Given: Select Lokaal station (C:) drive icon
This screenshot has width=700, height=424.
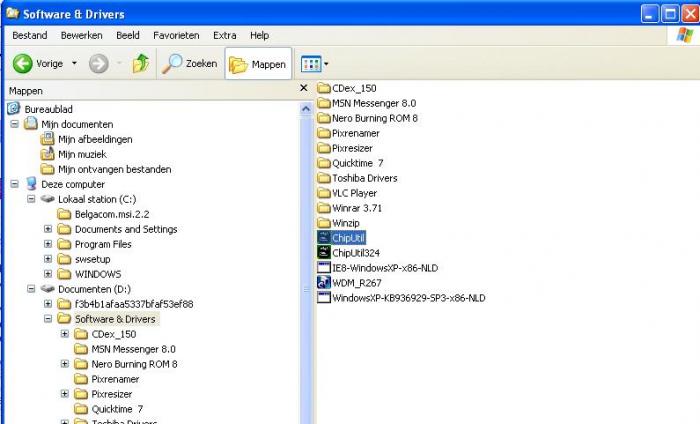Looking at the screenshot, I should click(47, 199).
